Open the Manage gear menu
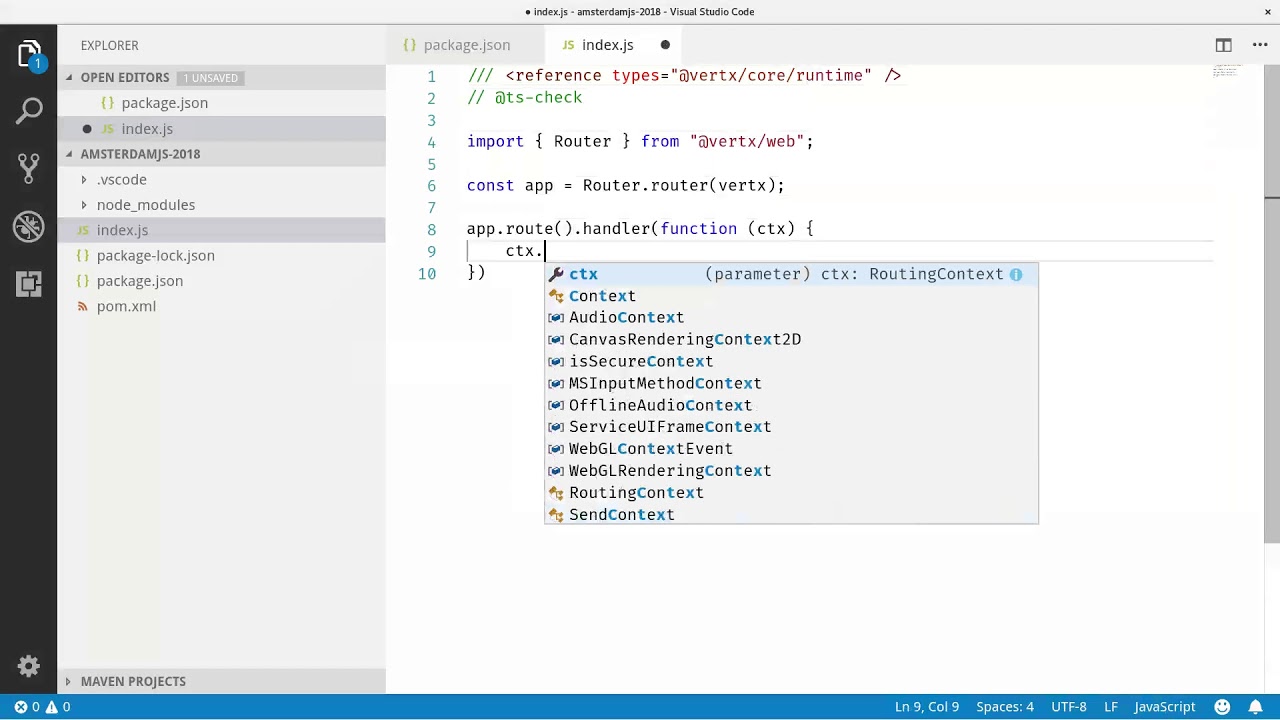The width and height of the screenshot is (1280, 720). 29,666
